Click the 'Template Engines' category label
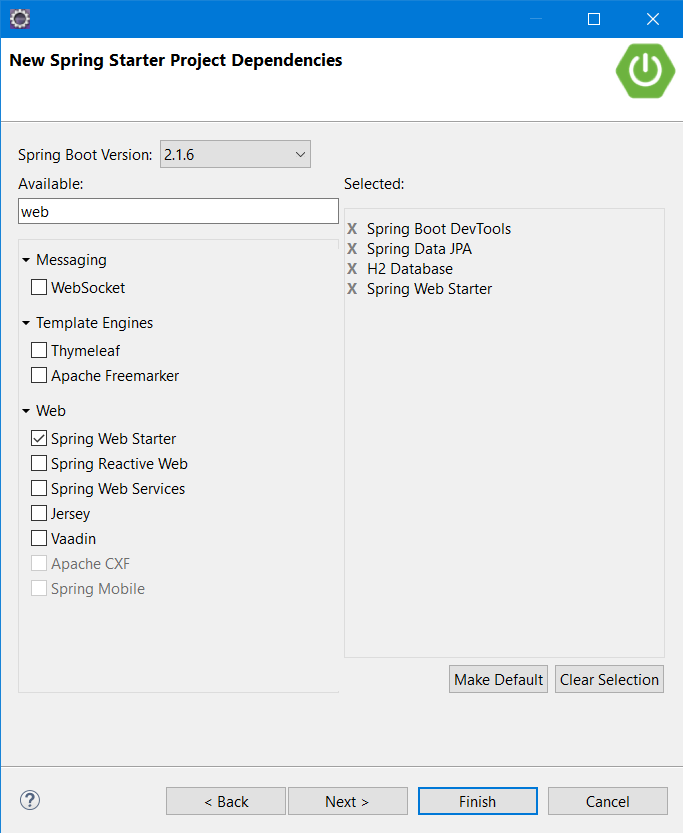 (x=95, y=323)
